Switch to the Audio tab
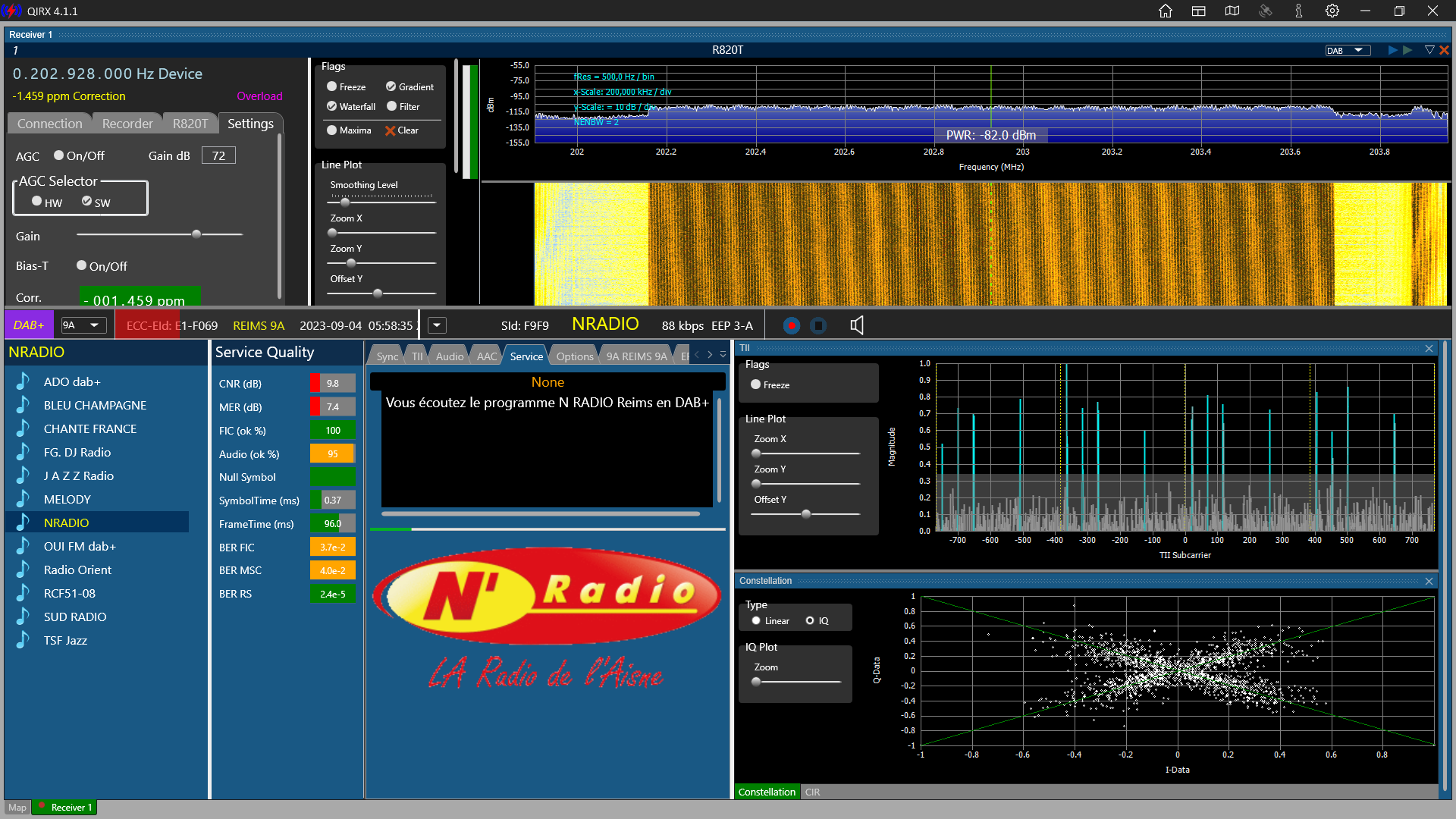The width and height of the screenshot is (1456, 819). 449,356
